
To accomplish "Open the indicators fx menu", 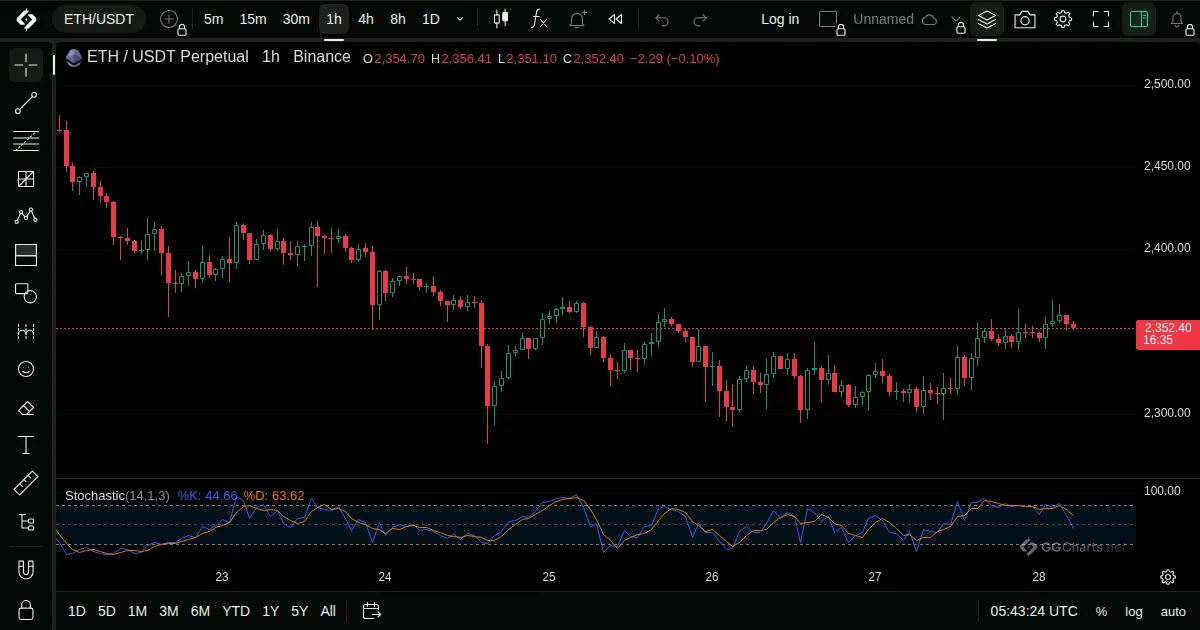I will tap(539, 19).
